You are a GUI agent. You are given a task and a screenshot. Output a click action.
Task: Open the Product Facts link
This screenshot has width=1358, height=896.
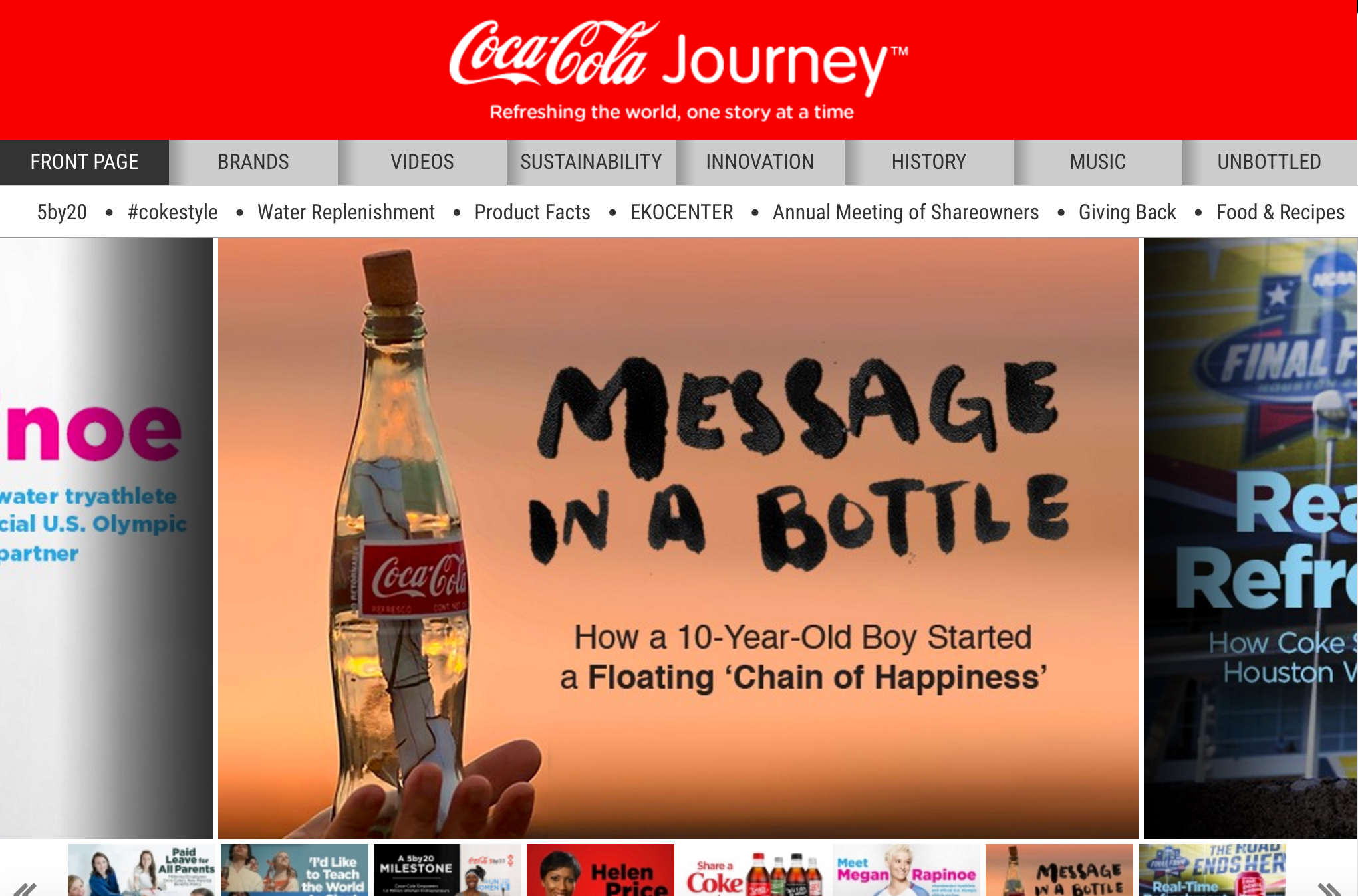(x=532, y=212)
